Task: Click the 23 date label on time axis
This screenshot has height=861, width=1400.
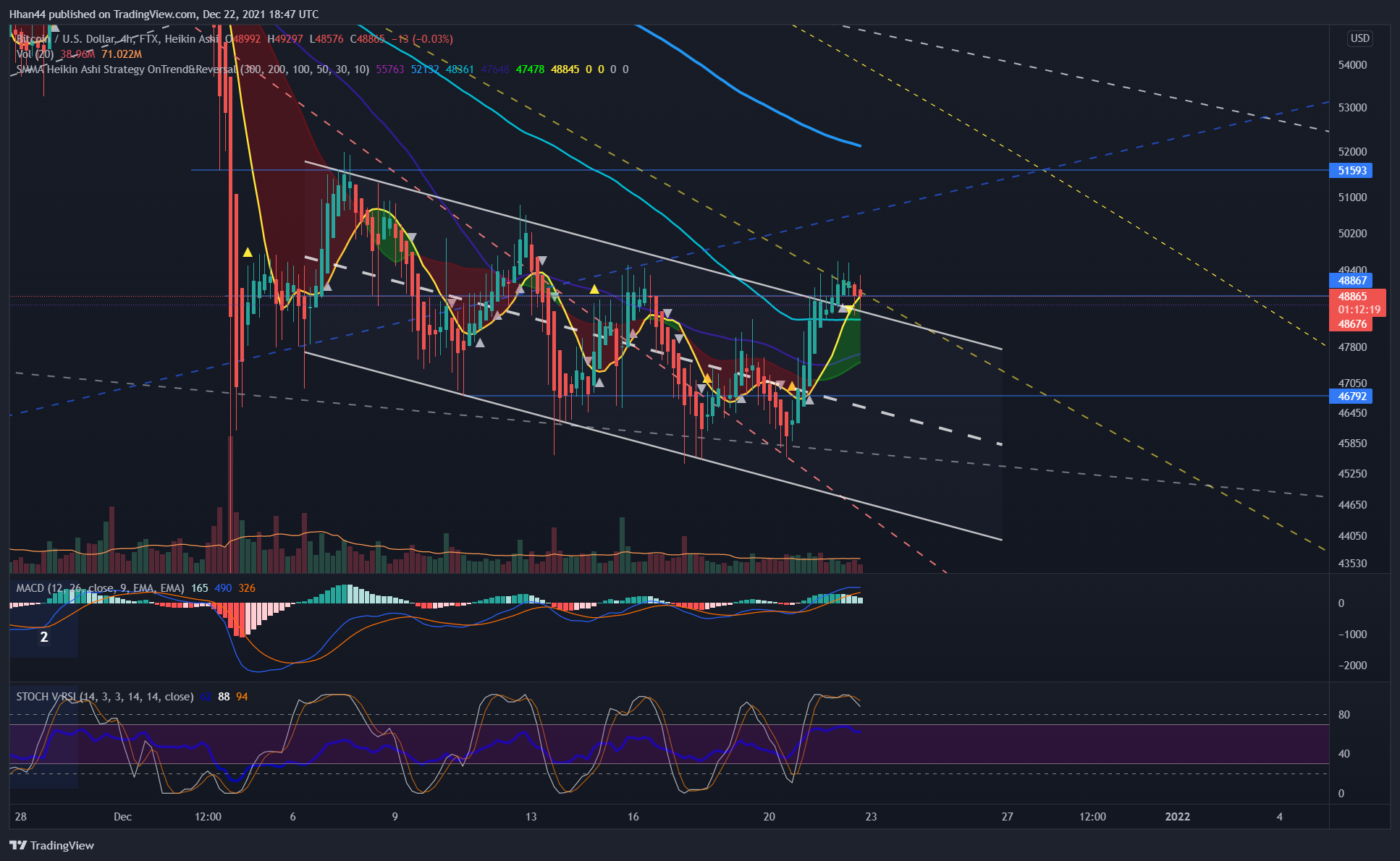Action: [x=871, y=817]
